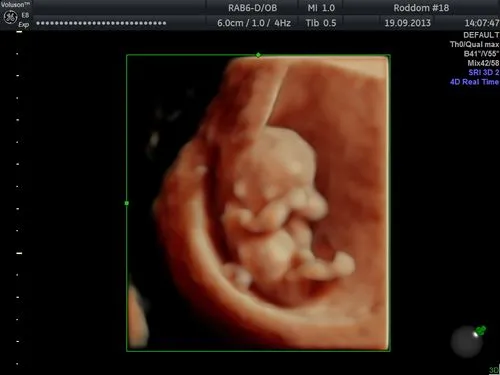The image size is (500, 375).
Task: Click the B41°/V55° angle setting
Action: click(x=481, y=54)
